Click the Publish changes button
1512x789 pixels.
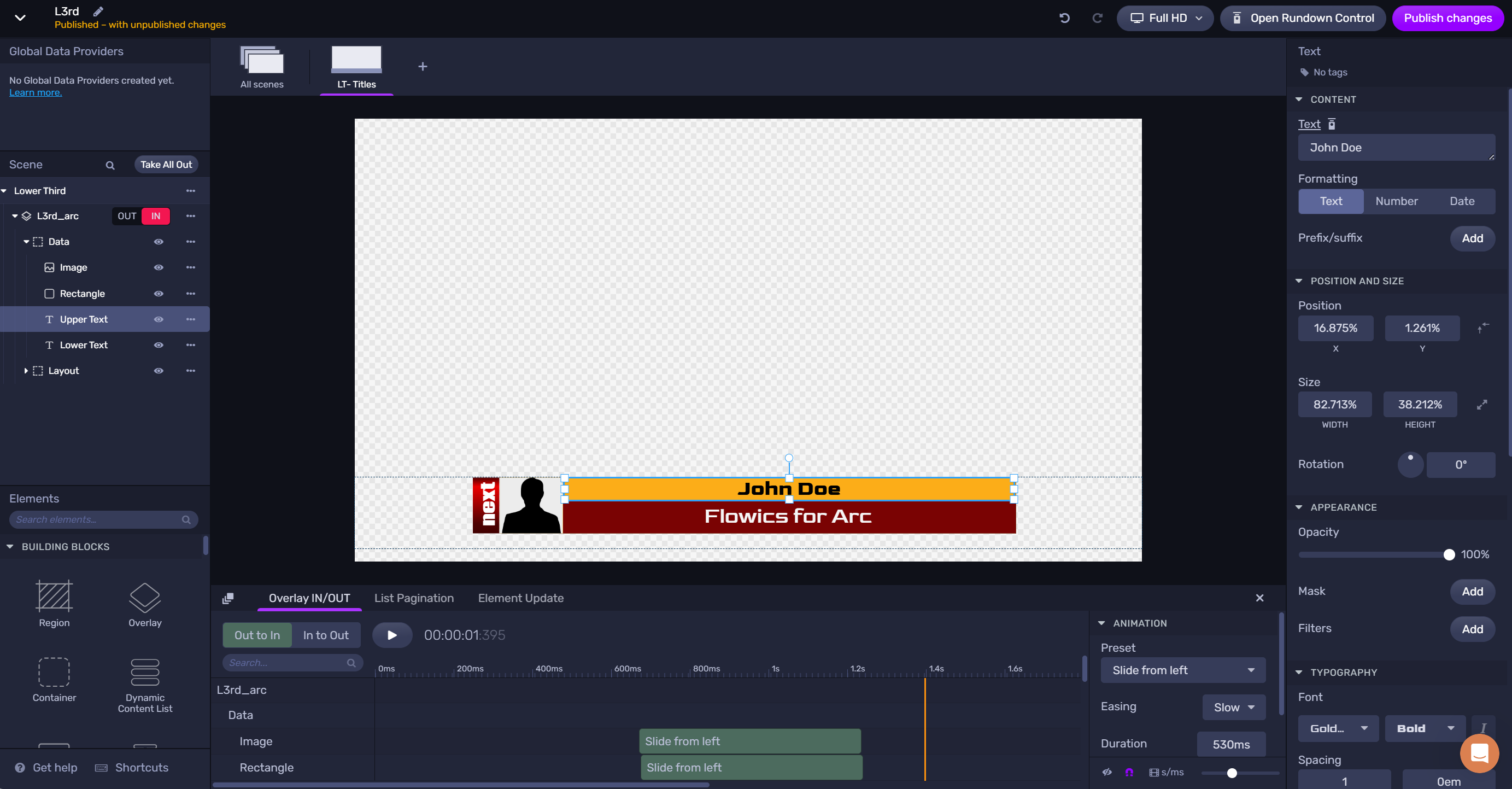coord(1447,17)
